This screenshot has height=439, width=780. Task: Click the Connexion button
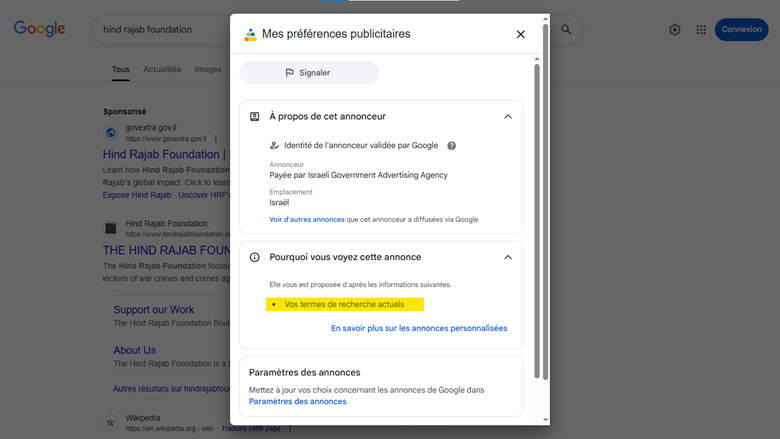[741, 29]
